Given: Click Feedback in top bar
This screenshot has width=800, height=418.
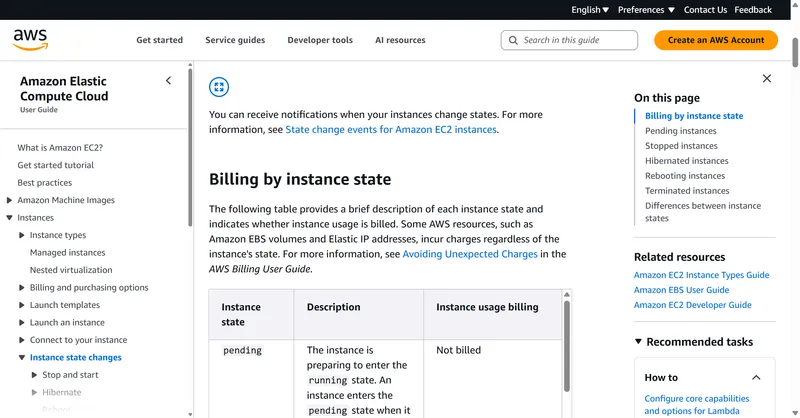Looking at the screenshot, I should click(753, 10).
